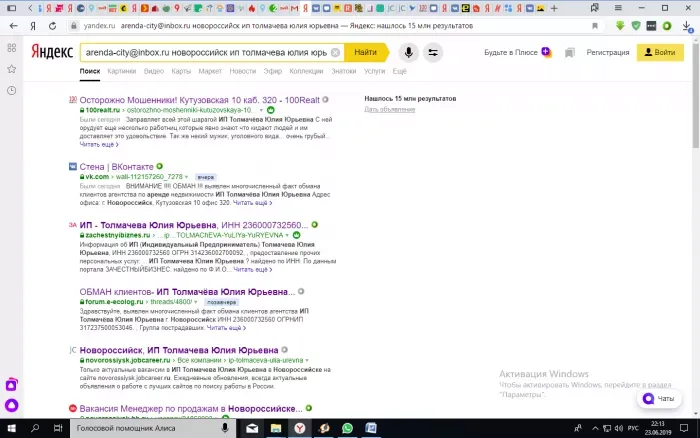Click the purple camera sidebar icon
700x438 pixels.
click(x=12, y=384)
